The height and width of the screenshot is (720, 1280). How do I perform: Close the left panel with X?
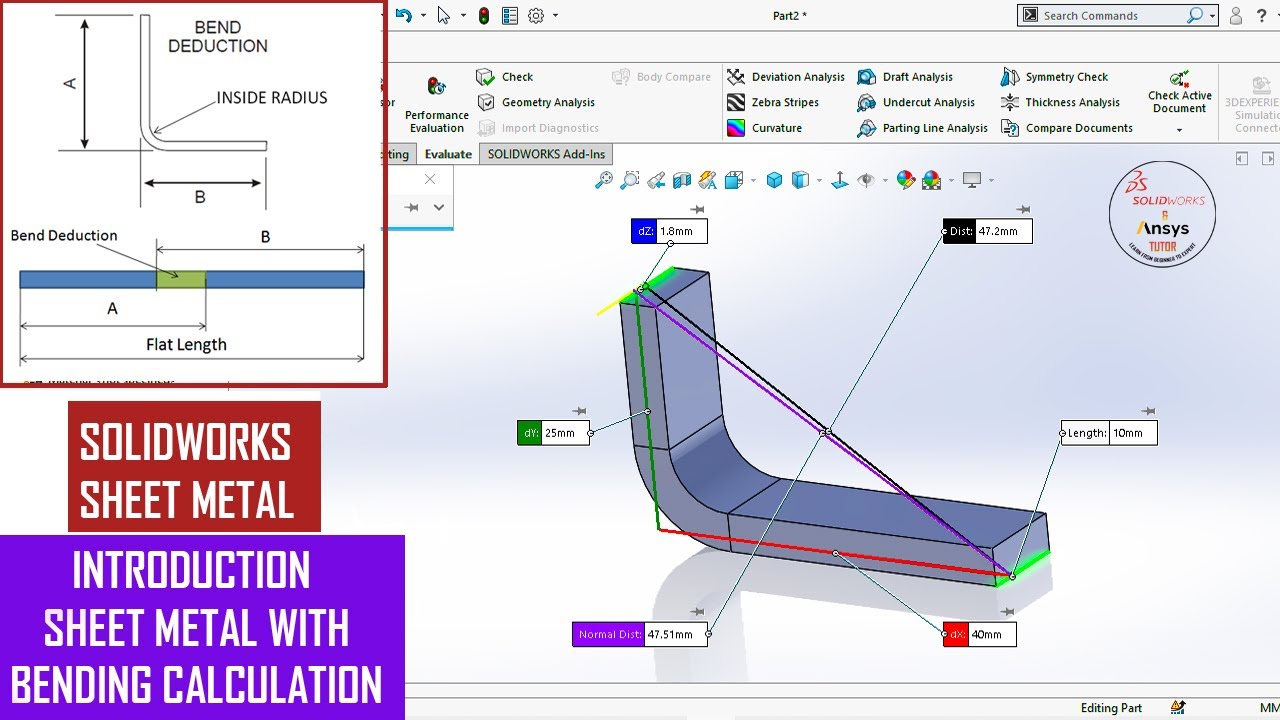click(430, 179)
